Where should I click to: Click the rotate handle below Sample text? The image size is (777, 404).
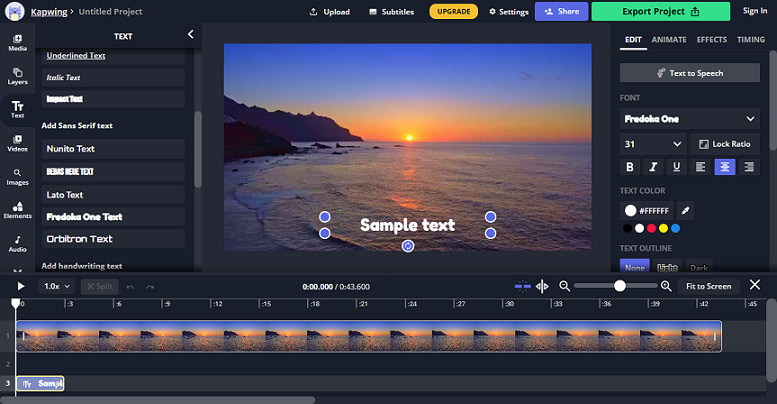[408, 246]
